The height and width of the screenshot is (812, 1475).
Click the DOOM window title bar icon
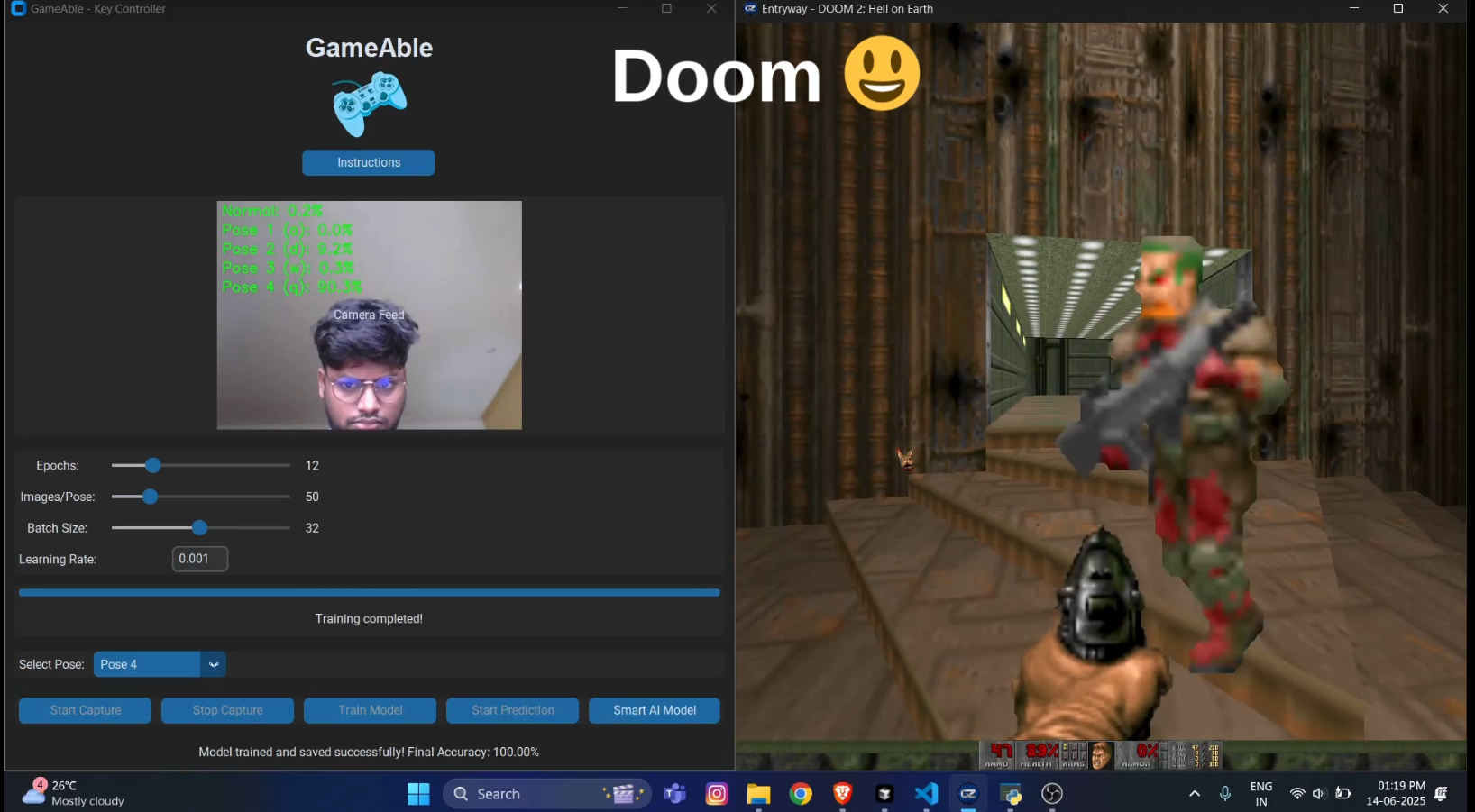click(750, 9)
